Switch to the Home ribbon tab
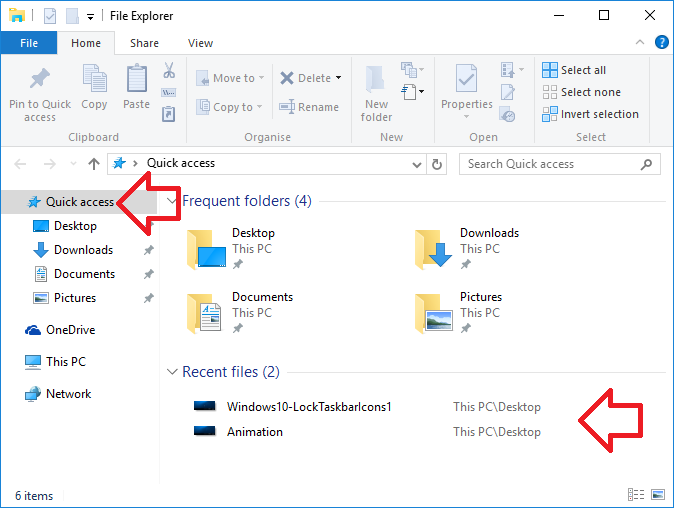The height and width of the screenshot is (508, 674). pos(86,43)
